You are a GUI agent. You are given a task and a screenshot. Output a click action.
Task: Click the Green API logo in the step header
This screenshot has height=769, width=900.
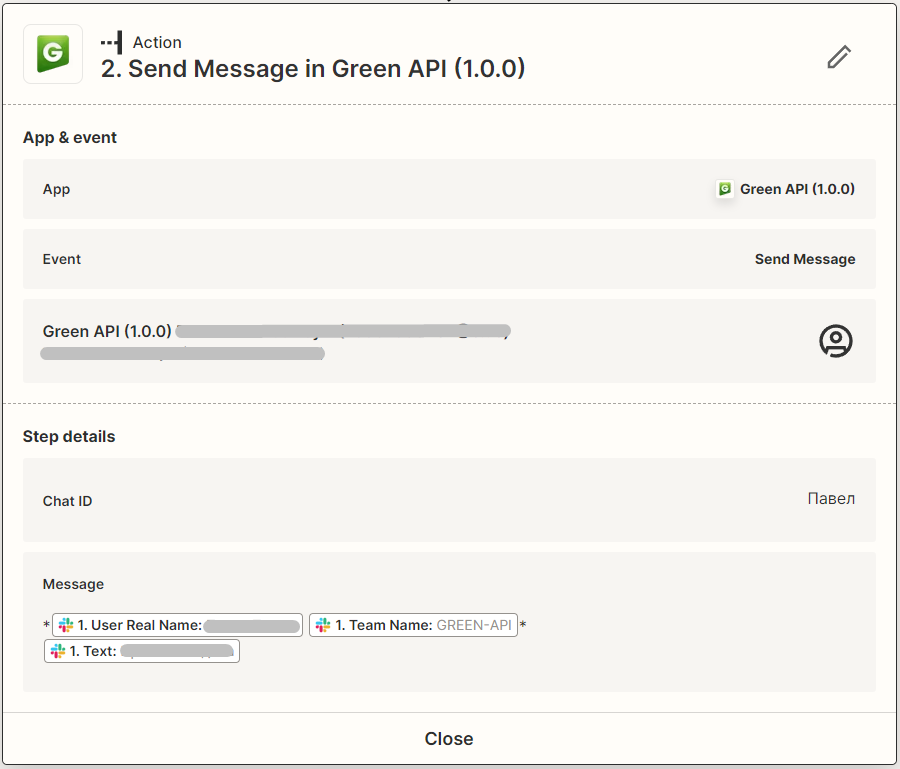point(52,54)
